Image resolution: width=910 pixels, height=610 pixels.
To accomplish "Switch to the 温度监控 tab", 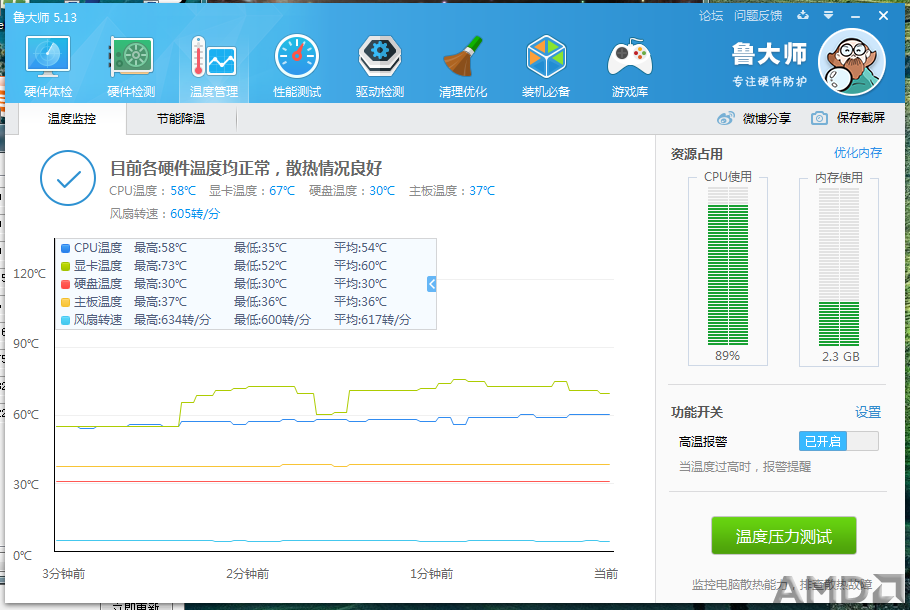I will coord(72,119).
